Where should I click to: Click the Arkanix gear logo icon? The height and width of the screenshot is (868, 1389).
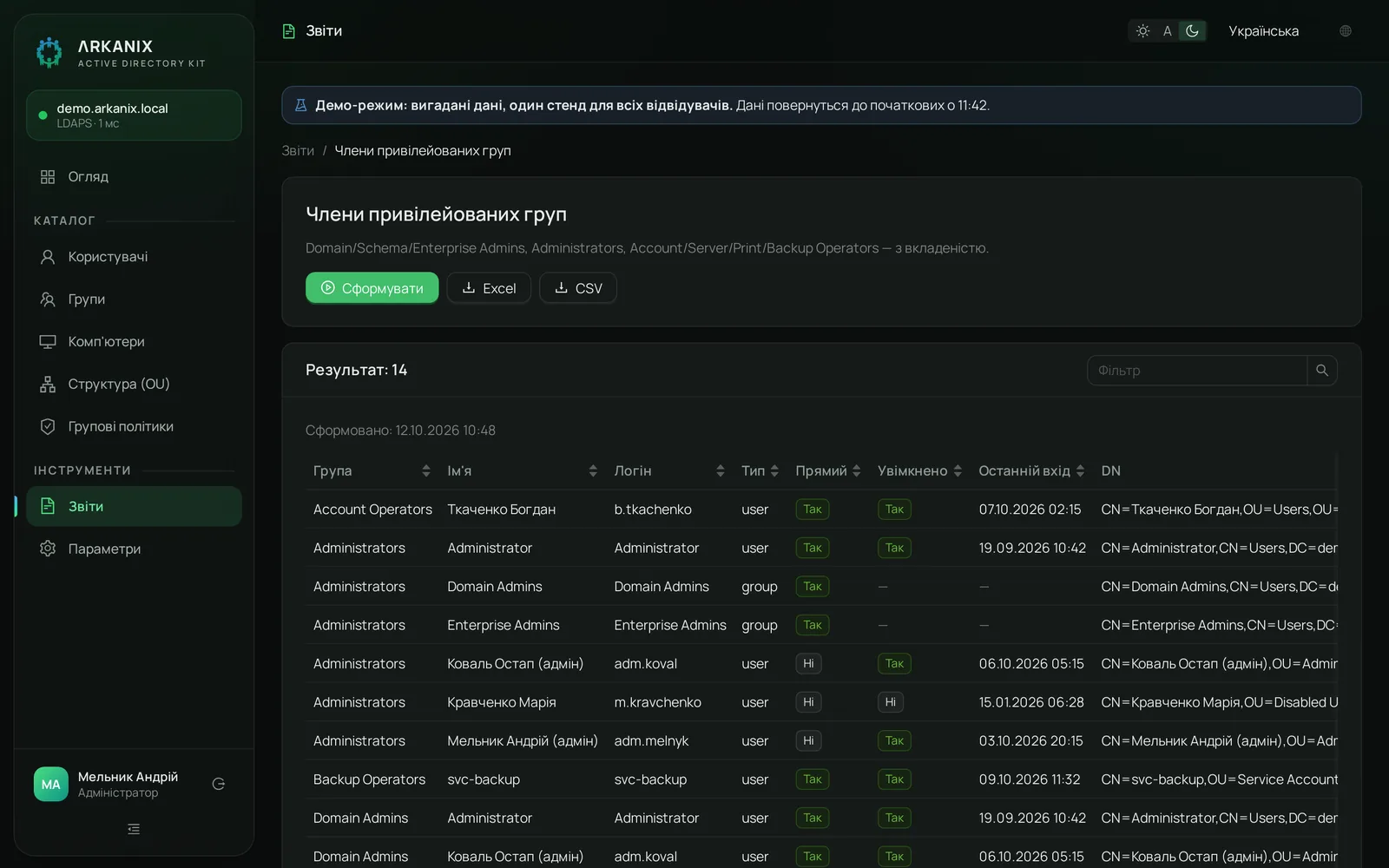tap(49, 52)
